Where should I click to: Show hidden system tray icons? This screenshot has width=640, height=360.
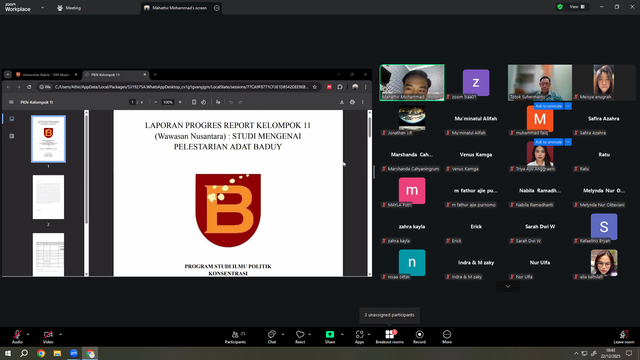[576, 353]
